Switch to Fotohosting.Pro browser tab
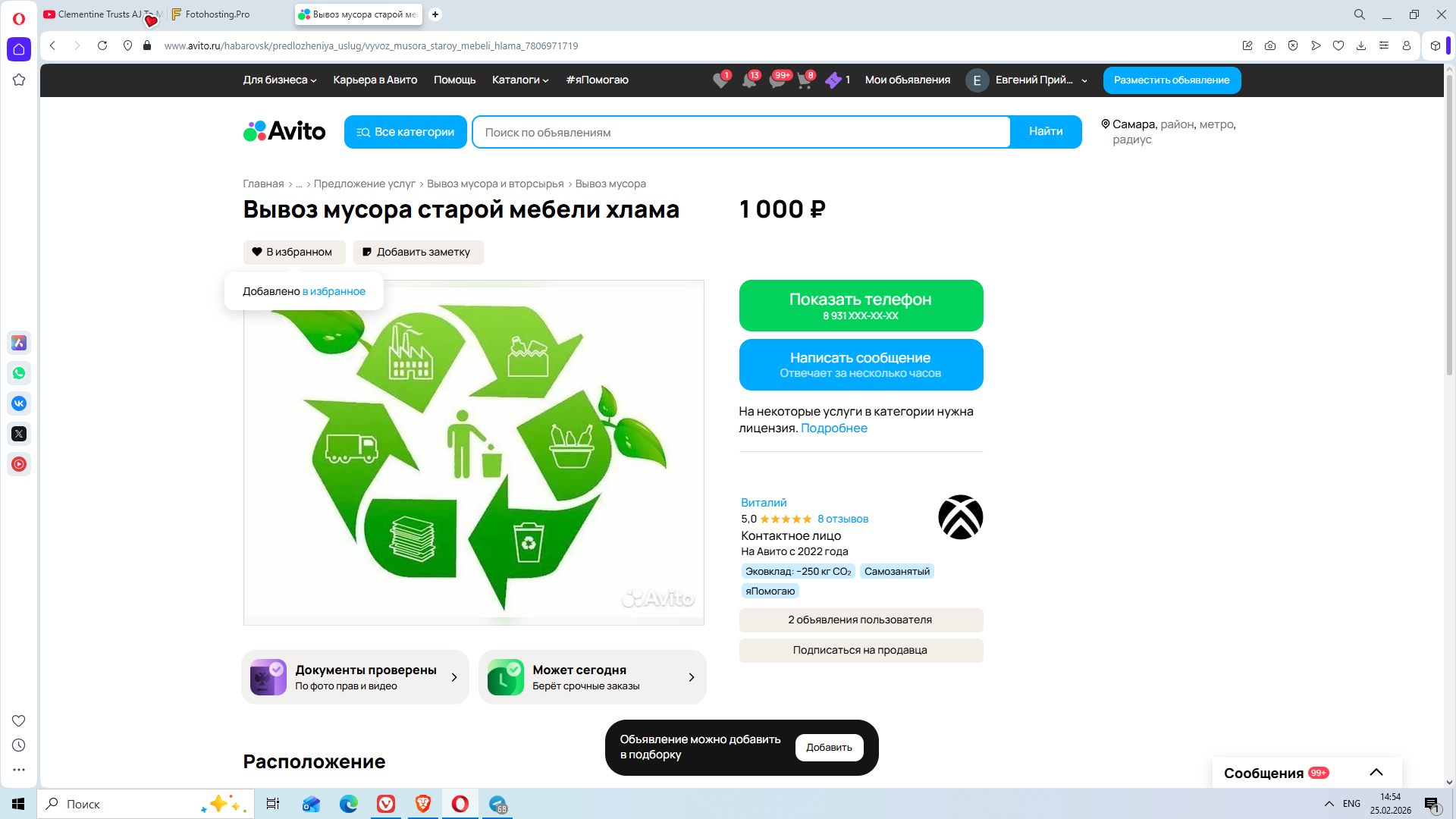 coord(217,14)
